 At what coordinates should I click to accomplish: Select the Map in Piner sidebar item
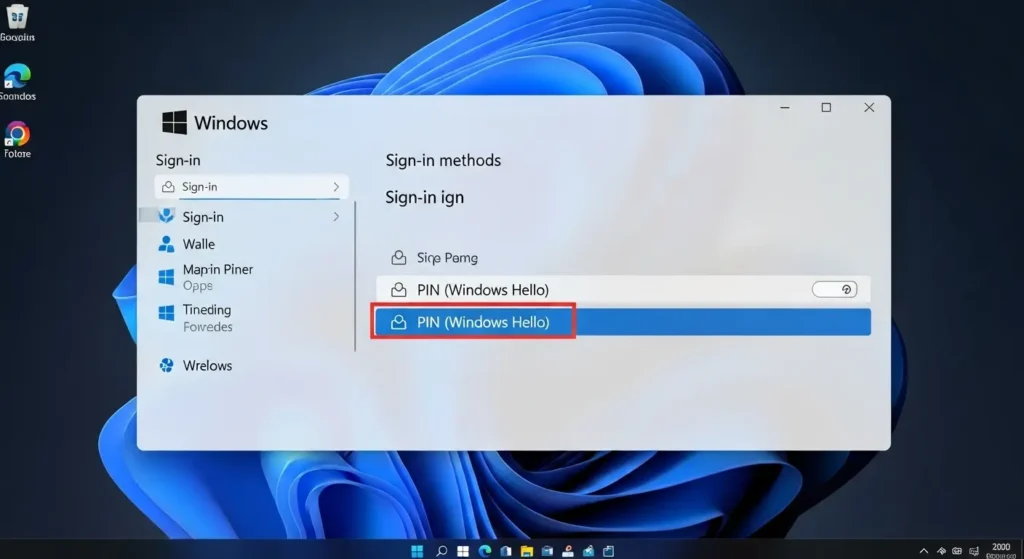[x=205, y=278]
